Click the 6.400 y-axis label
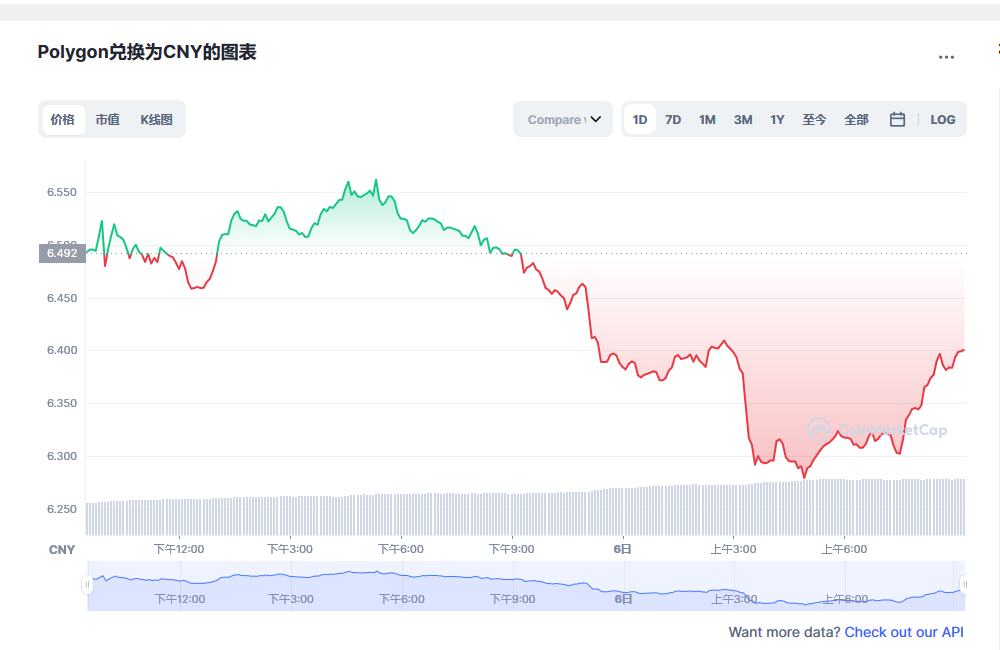Viewport: 1000px width, 650px height. (x=62, y=350)
